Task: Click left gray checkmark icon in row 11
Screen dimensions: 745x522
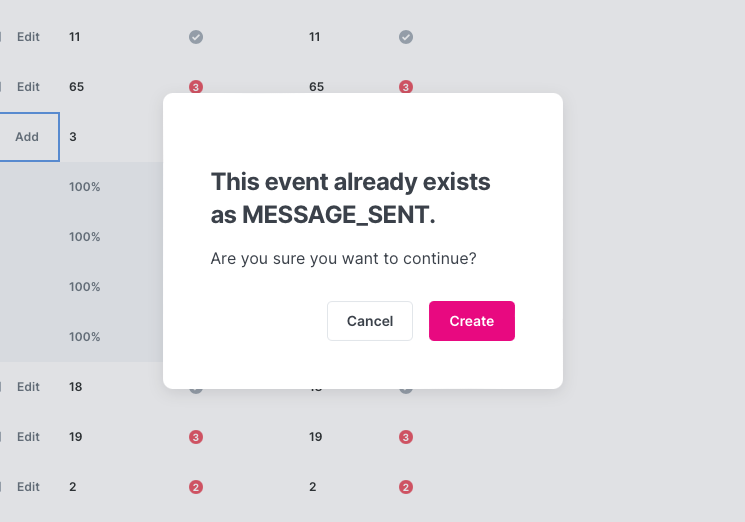Action: (196, 37)
